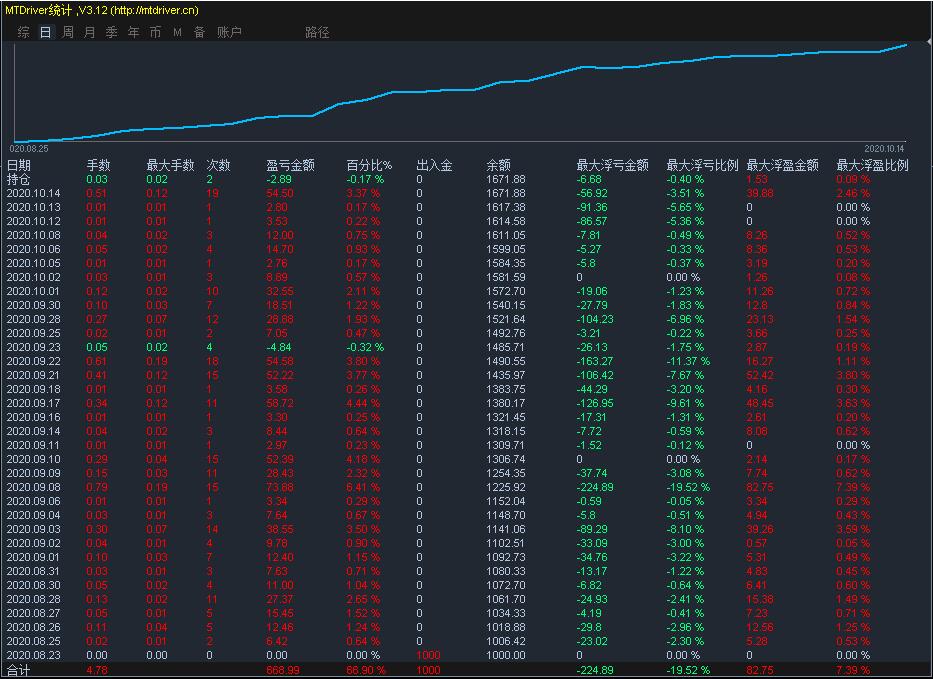
Task: Click the 0.79 lots cell on 2020.09.08
Action: click(97, 487)
